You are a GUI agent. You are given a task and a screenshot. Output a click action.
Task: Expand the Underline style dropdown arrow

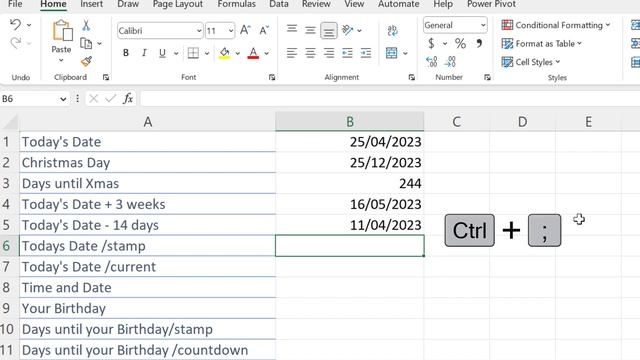[x=176, y=53]
